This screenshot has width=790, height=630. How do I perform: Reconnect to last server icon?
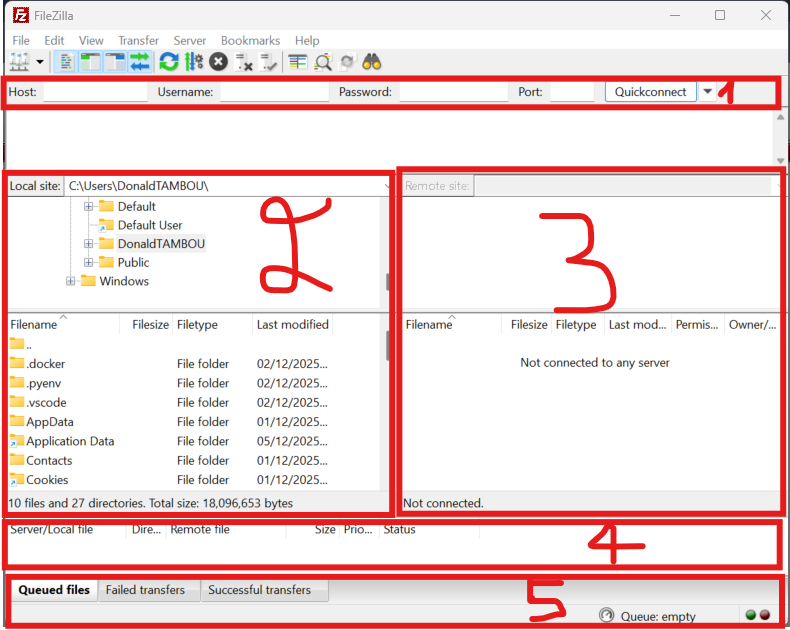[268, 62]
